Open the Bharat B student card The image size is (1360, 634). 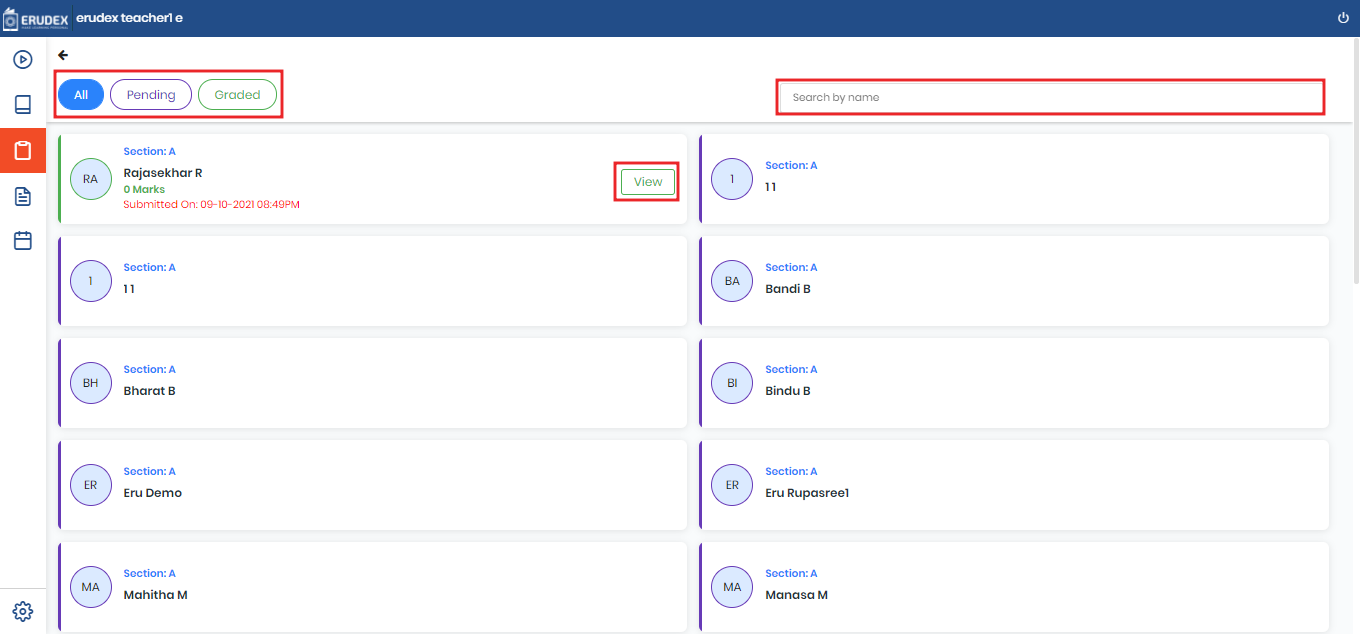pyautogui.click(x=372, y=383)
